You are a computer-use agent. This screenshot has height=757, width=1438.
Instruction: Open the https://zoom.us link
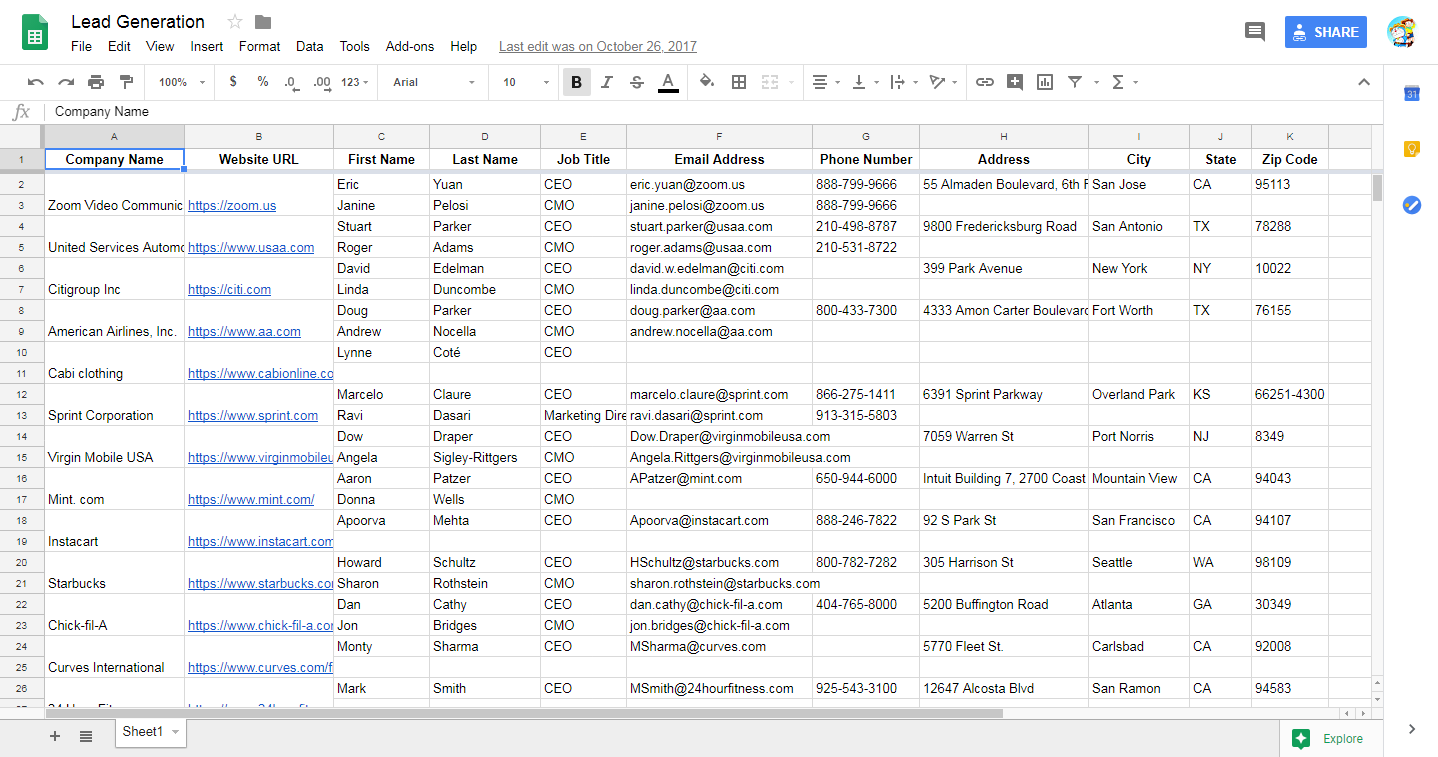tap(232, 206)
